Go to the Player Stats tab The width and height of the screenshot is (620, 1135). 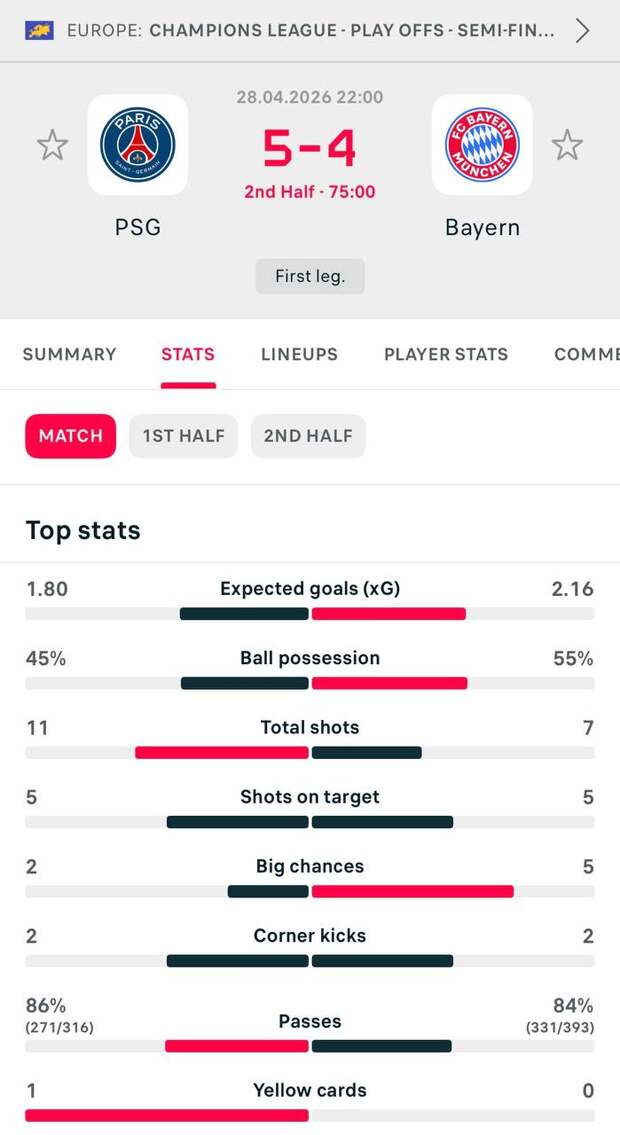click(x=446, y=354)
